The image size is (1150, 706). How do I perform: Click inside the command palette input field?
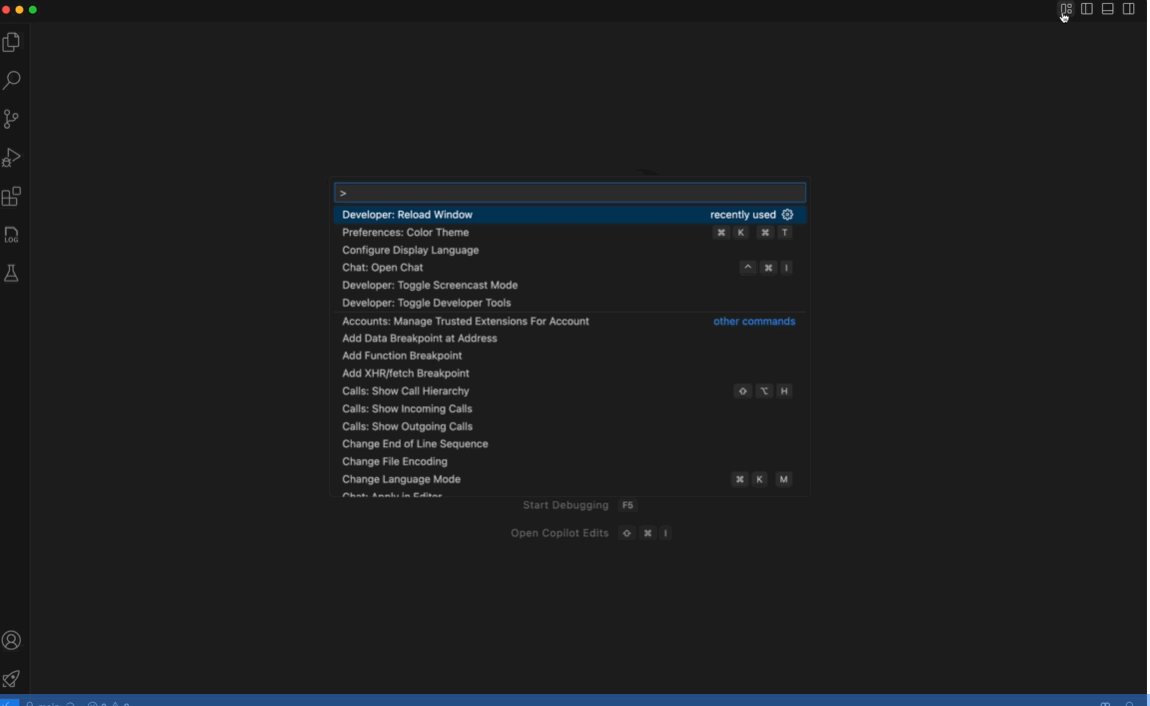(570, 191)
